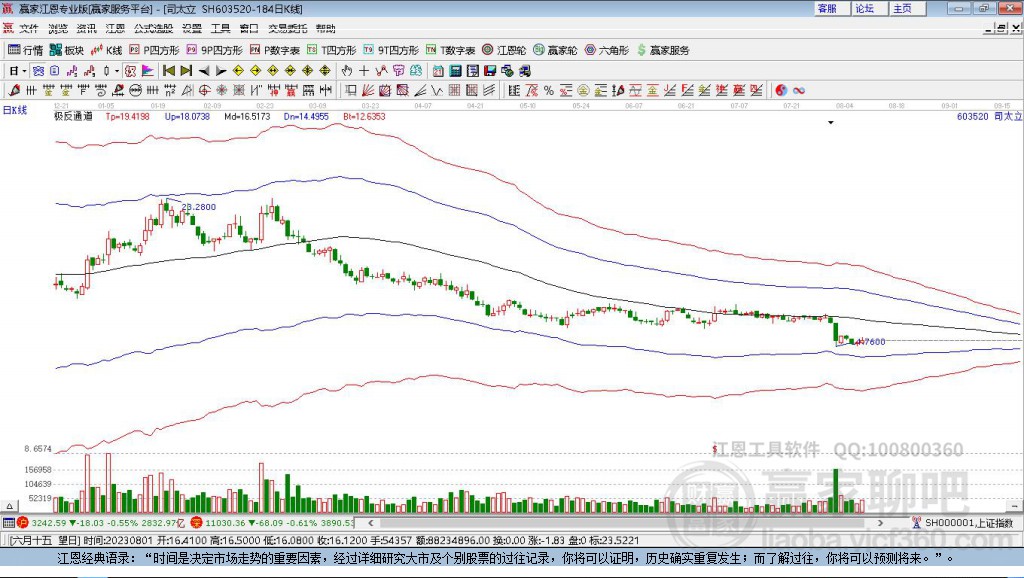This screenshot has width=1024, height=578.
Task: Open 赢家服务 with the dollar icon
Action: point(663,50)
